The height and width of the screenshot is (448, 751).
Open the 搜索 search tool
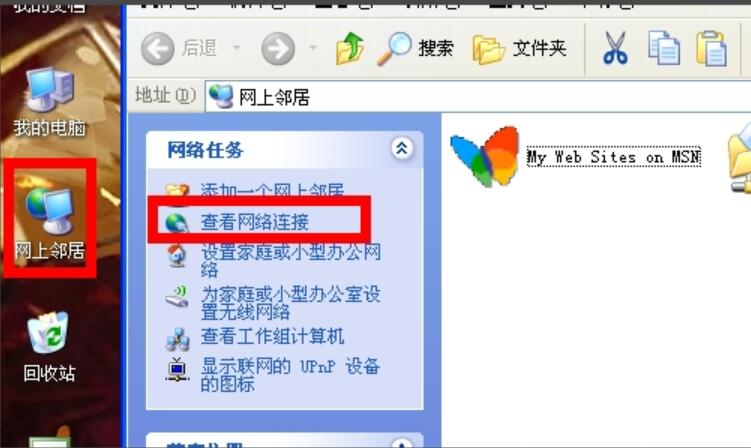click(x=415, y=48)
